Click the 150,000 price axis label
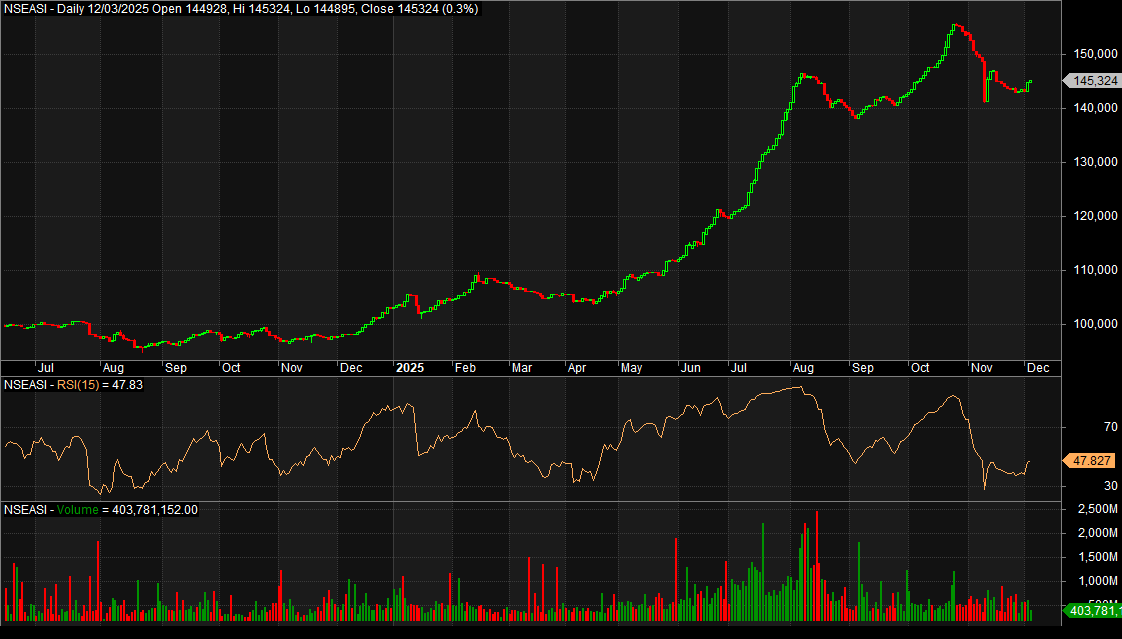Screen dimensions: 1122x639 [1094, 54]
